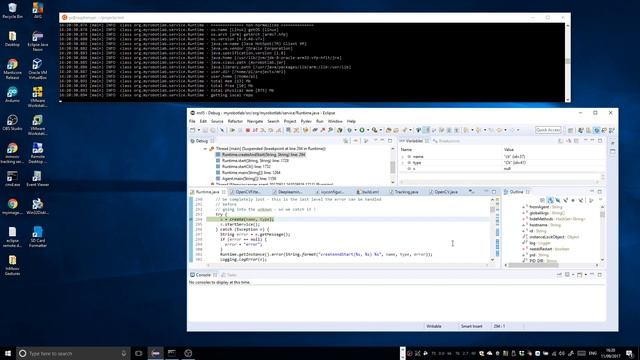
Task: Expand the 'name' variable in Variables view
Action: [x=403, y=157]
